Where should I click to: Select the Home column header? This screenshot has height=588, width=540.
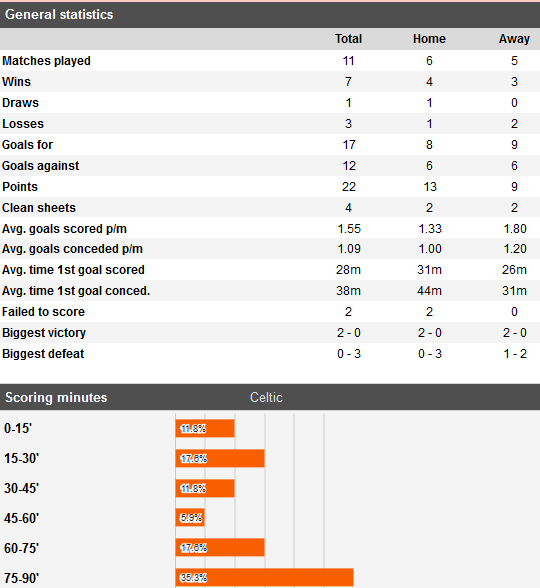point(429,39)
